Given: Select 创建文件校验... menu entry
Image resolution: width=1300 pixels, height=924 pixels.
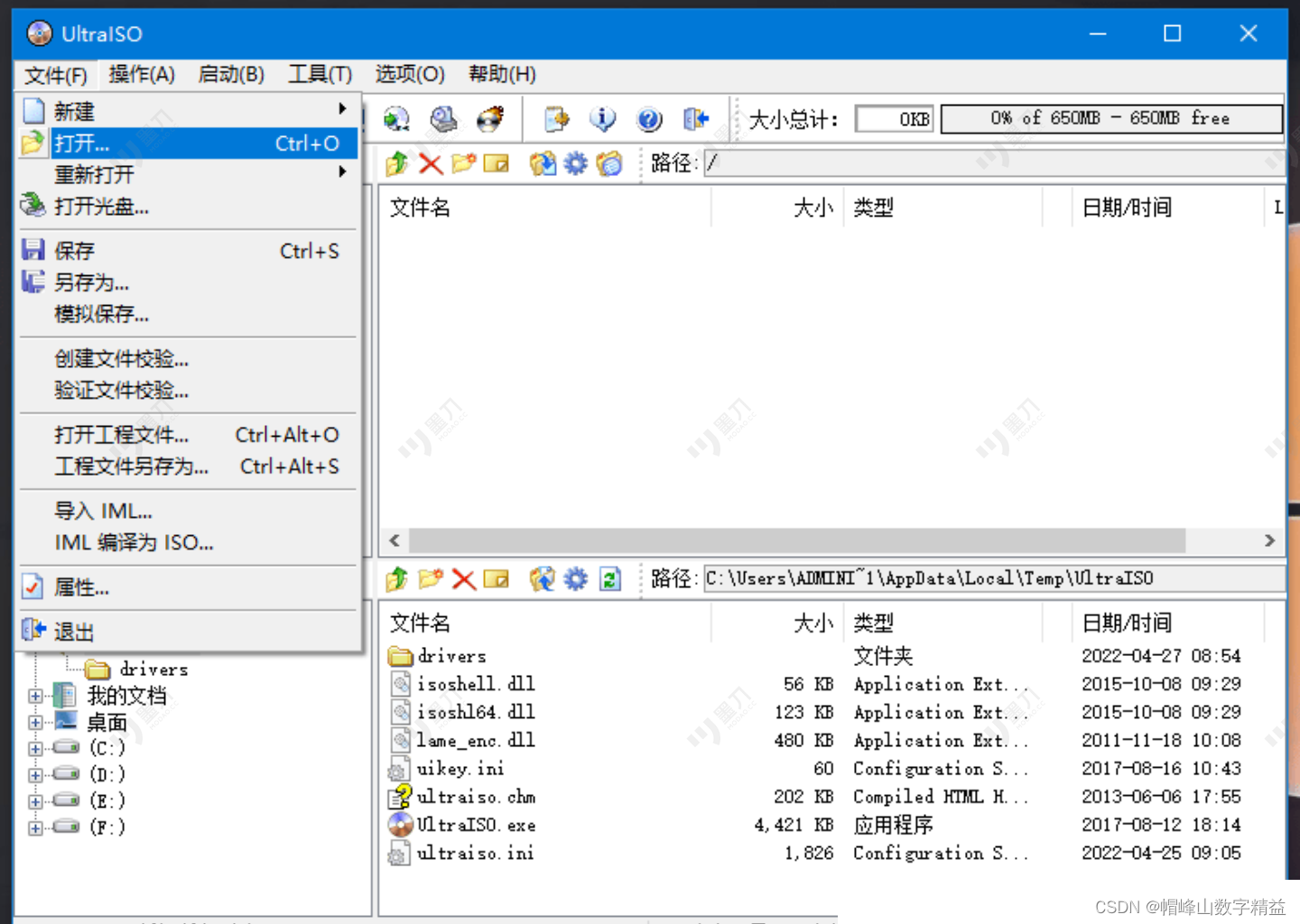Looking at the screenshot, I should click(188, 358).
